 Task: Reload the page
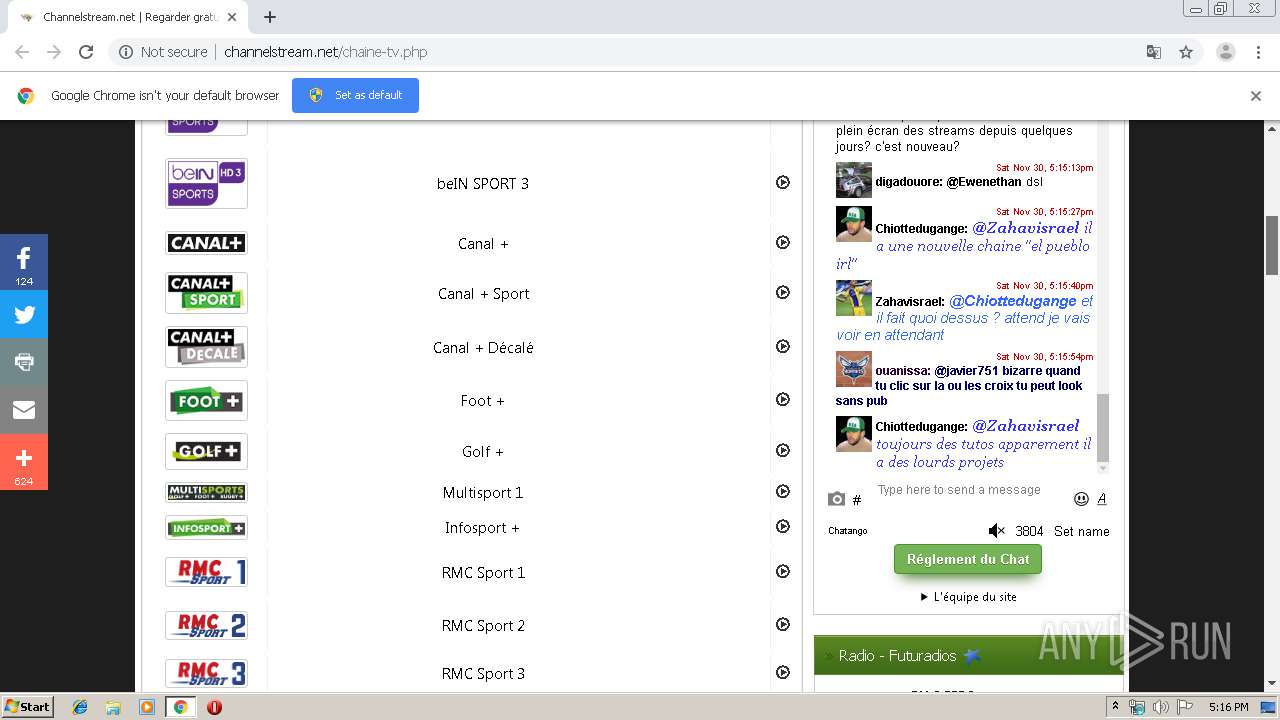tap(86, 52)
